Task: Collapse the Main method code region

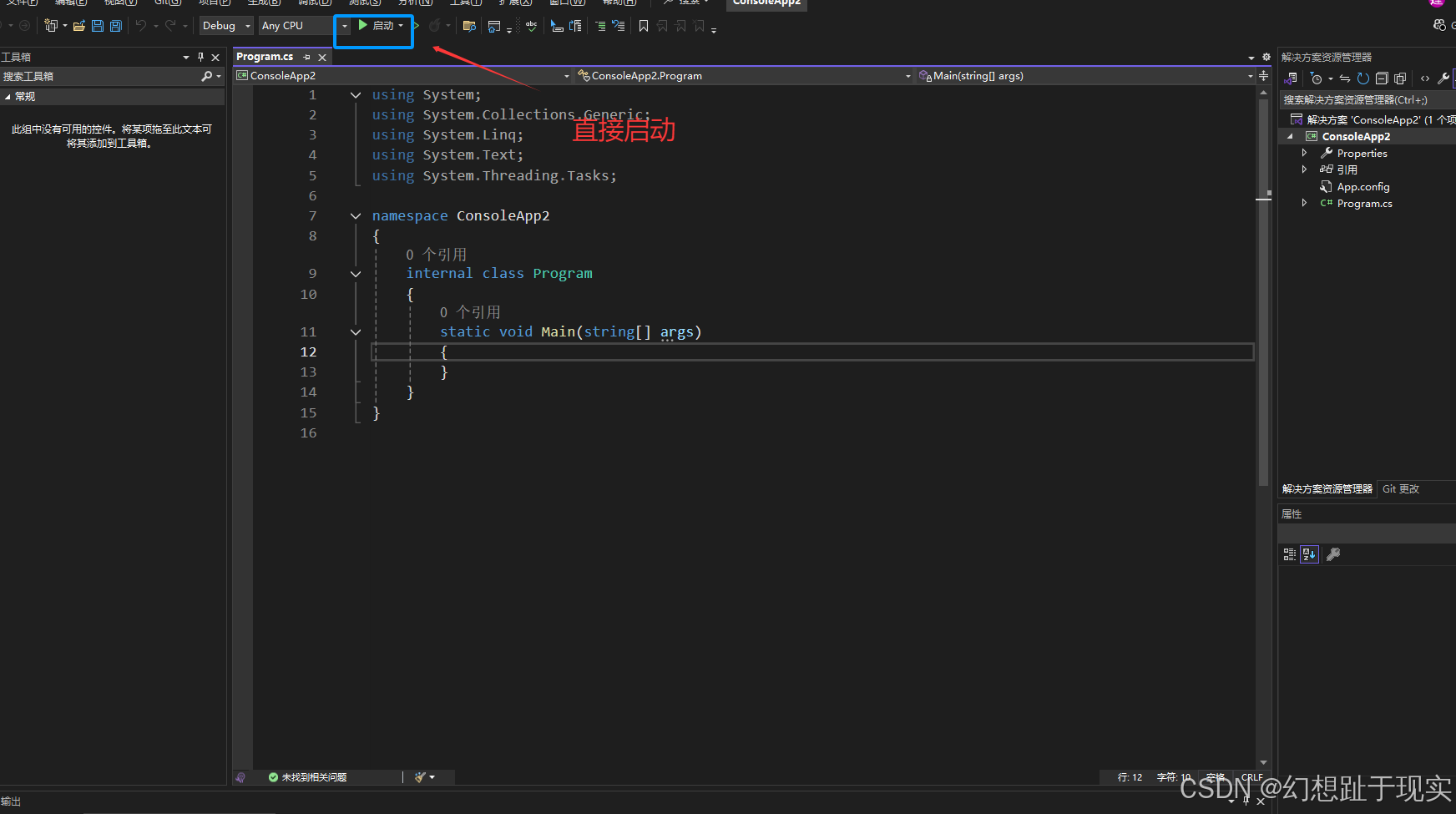Action: (356, 331)
